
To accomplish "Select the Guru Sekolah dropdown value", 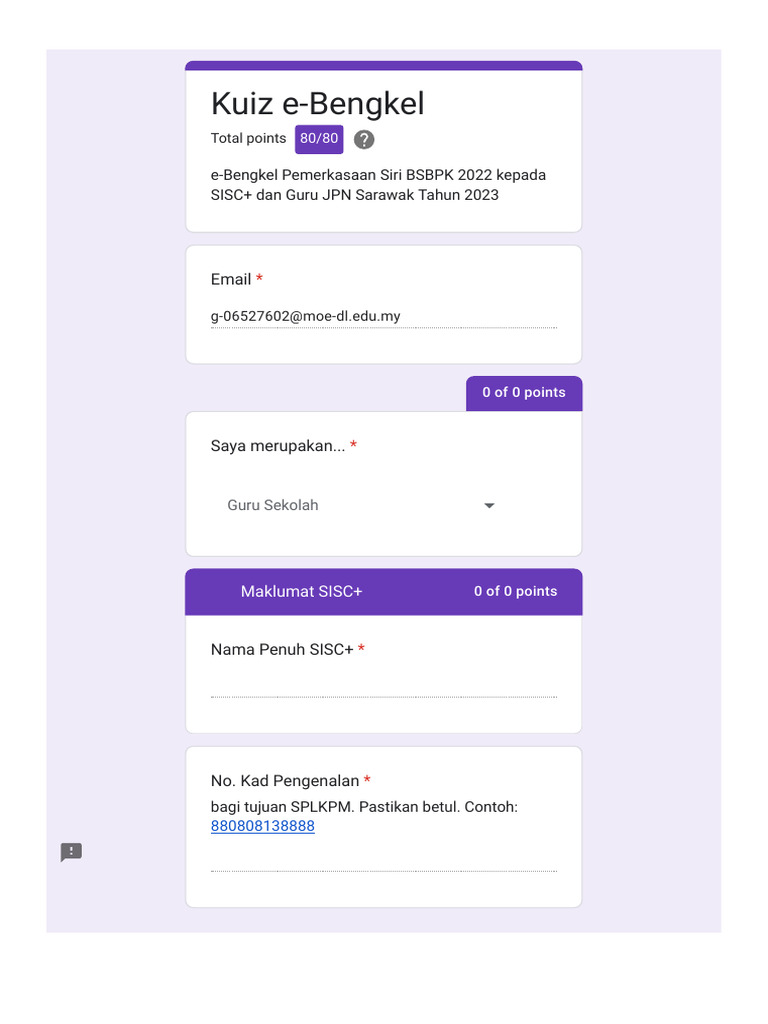I will [273, 505].
